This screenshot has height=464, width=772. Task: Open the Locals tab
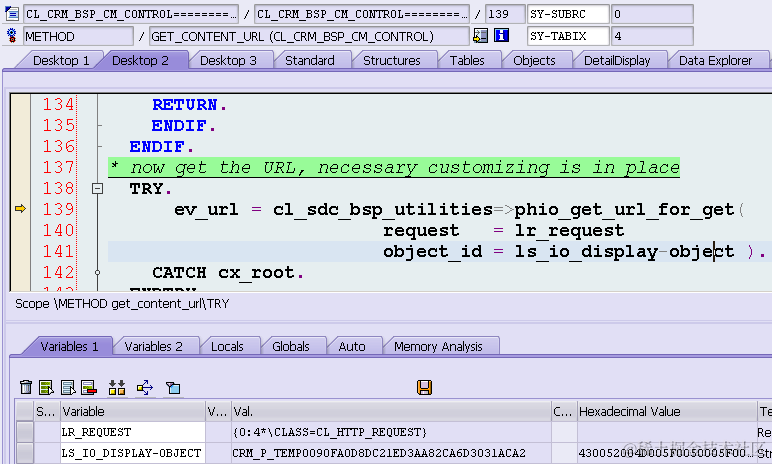click(x=227, y=346)
